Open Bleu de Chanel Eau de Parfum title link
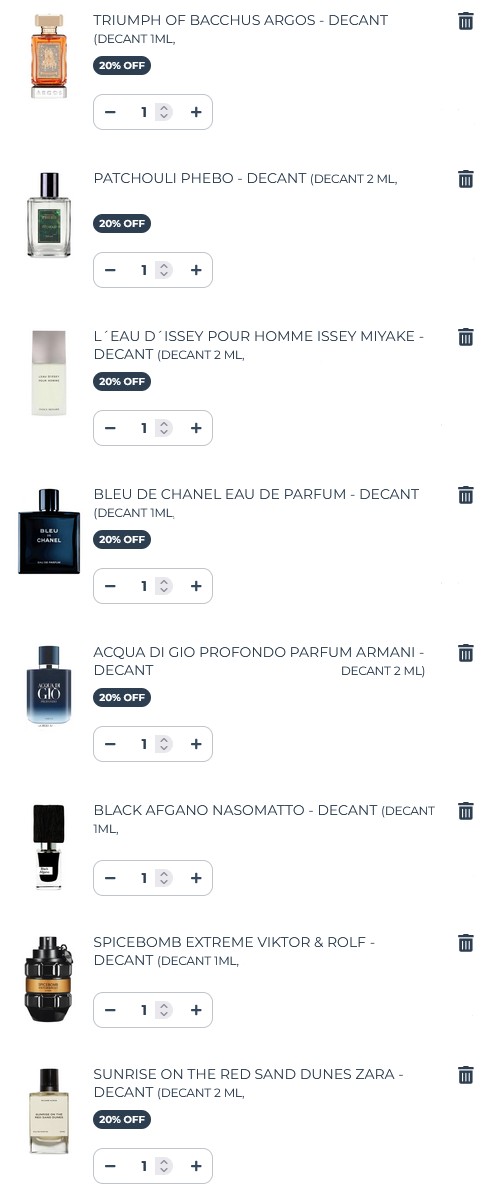This screenshot has width=483, height=1195. click(256, 494)
